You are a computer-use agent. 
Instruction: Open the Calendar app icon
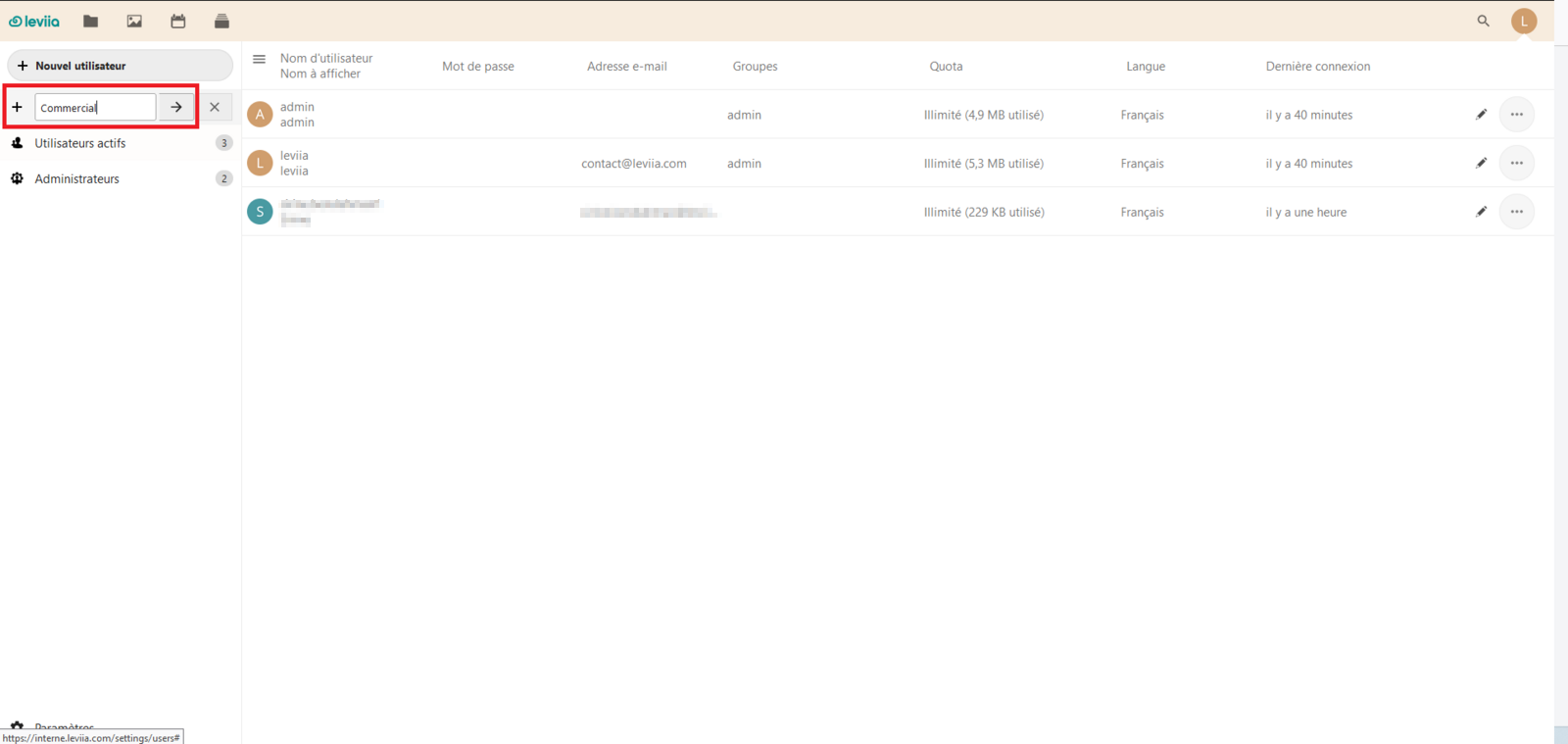[178, 22]
